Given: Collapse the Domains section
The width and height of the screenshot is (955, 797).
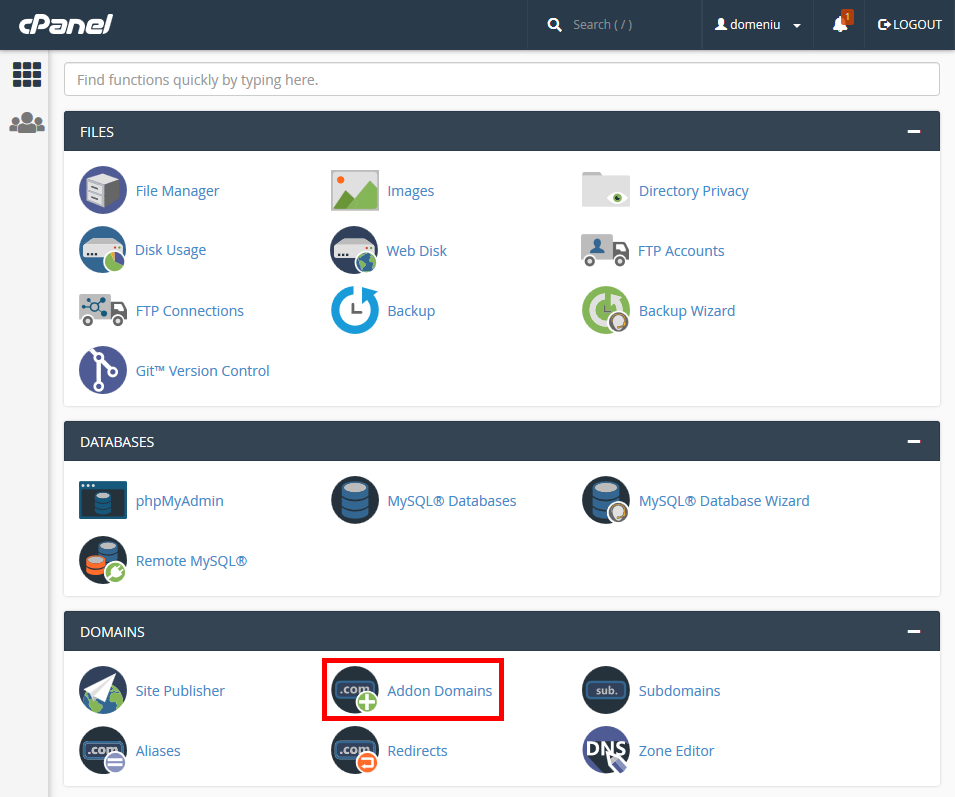Looking at the screenshot, I should click(x=914, y=631).
